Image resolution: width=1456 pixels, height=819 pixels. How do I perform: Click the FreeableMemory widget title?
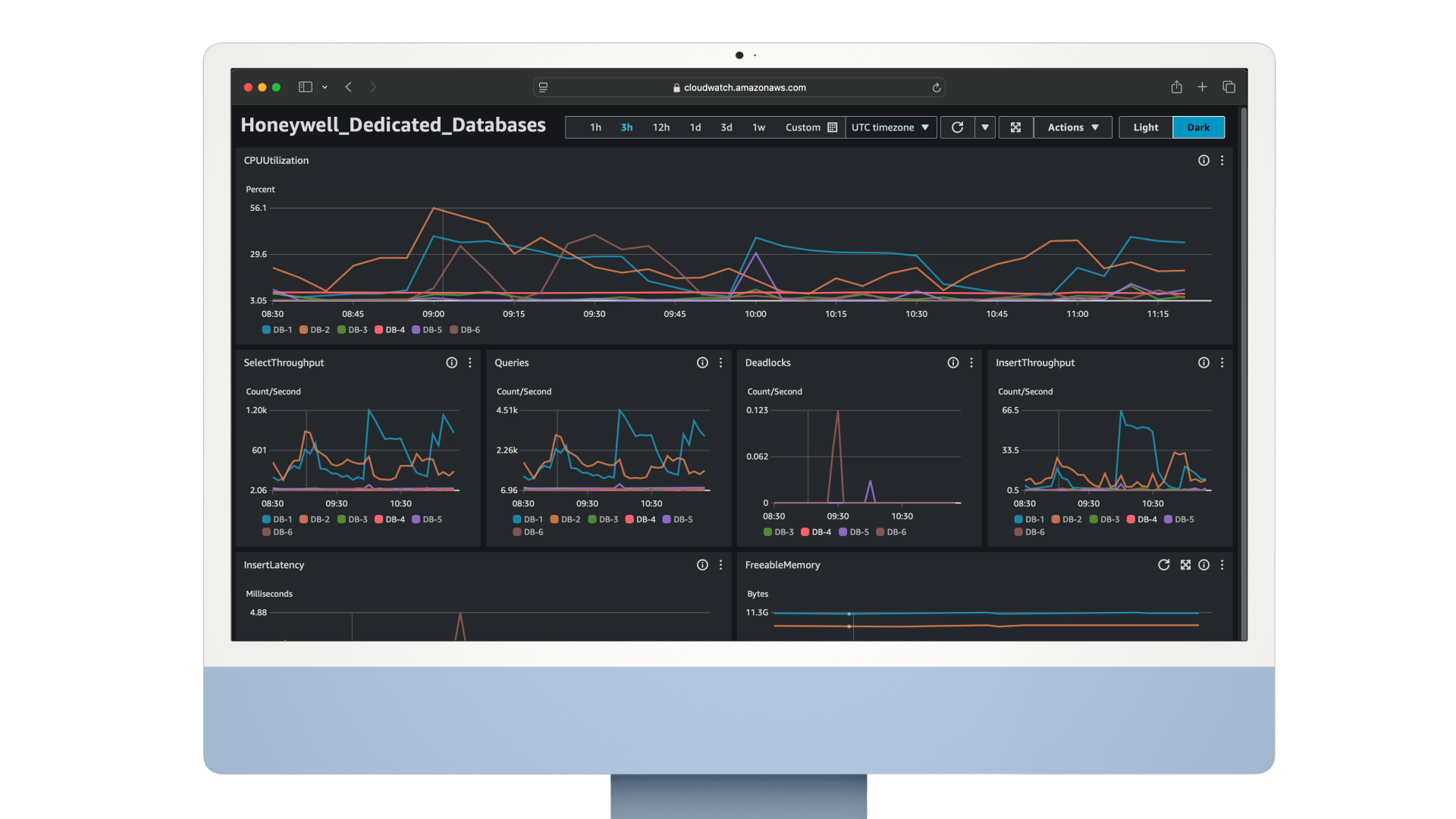(x=783, y=565)
